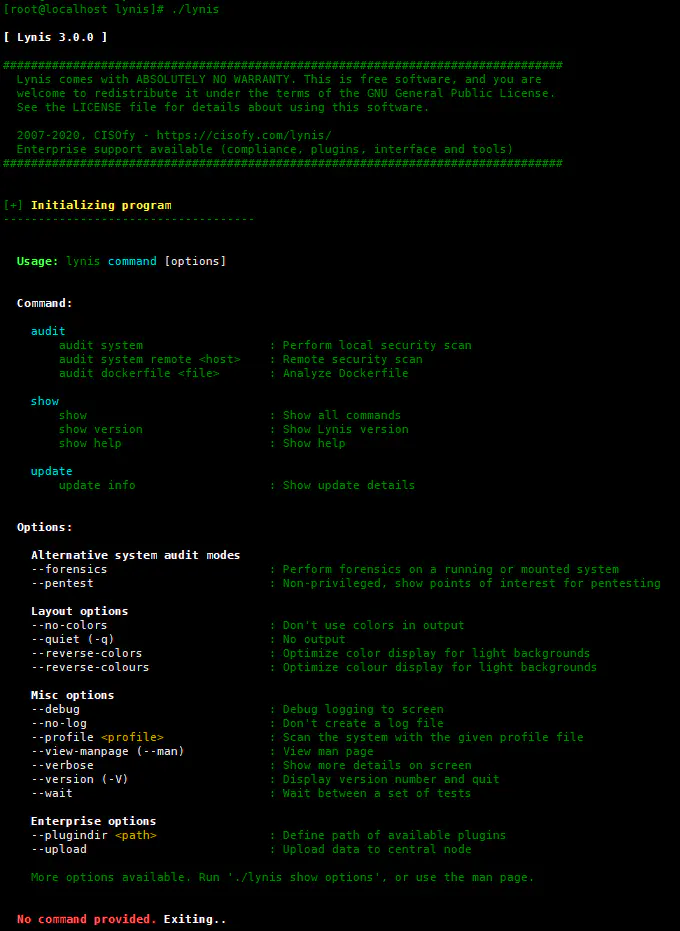Image resolution: width=680 pixels, height=931 pixels.
Task: Select the '[options]' text in usage line
Action: (195, 261)
